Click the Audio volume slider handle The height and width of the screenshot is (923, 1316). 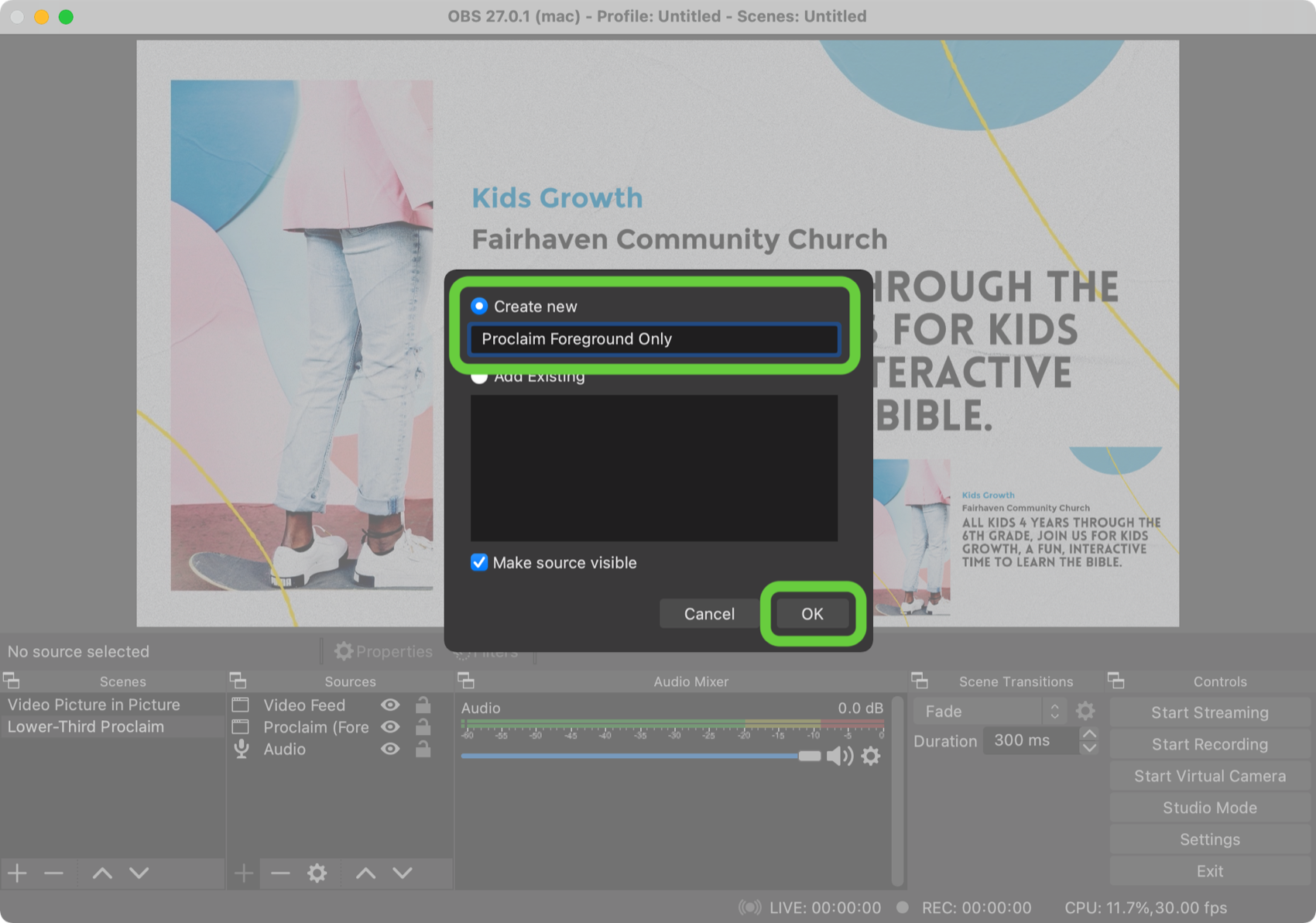(810, 756)
